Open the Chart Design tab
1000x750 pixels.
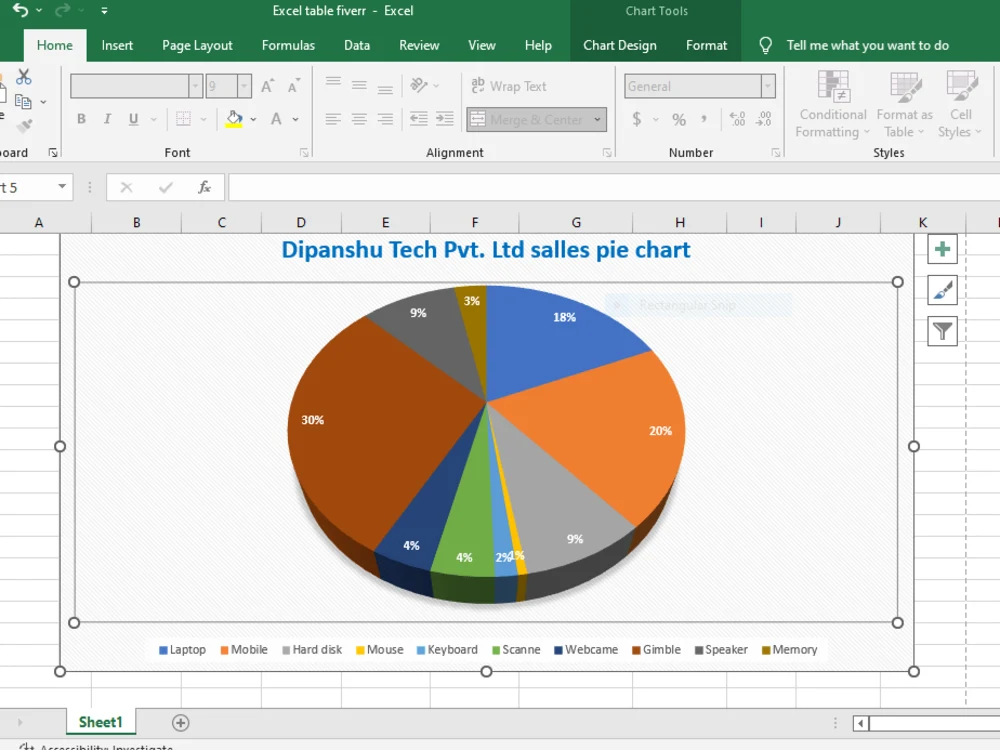coord(619,45)
